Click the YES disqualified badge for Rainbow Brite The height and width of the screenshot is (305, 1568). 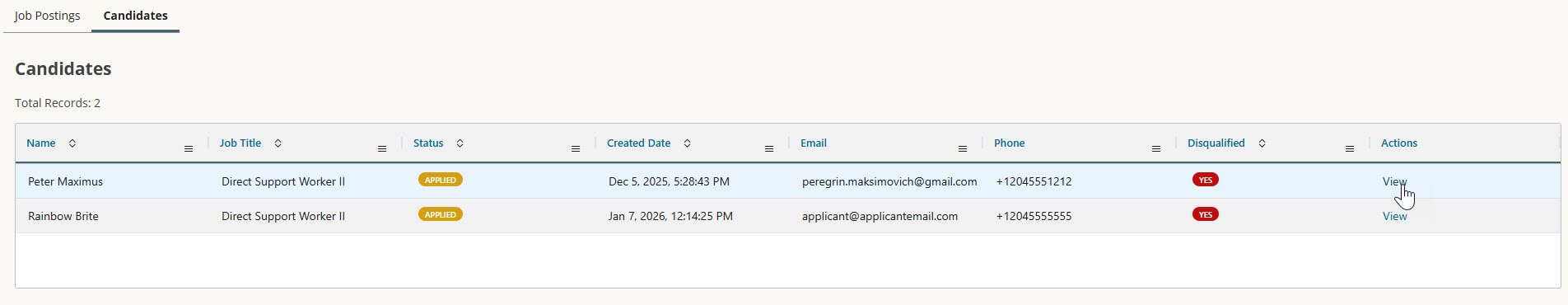(1206, 214)
